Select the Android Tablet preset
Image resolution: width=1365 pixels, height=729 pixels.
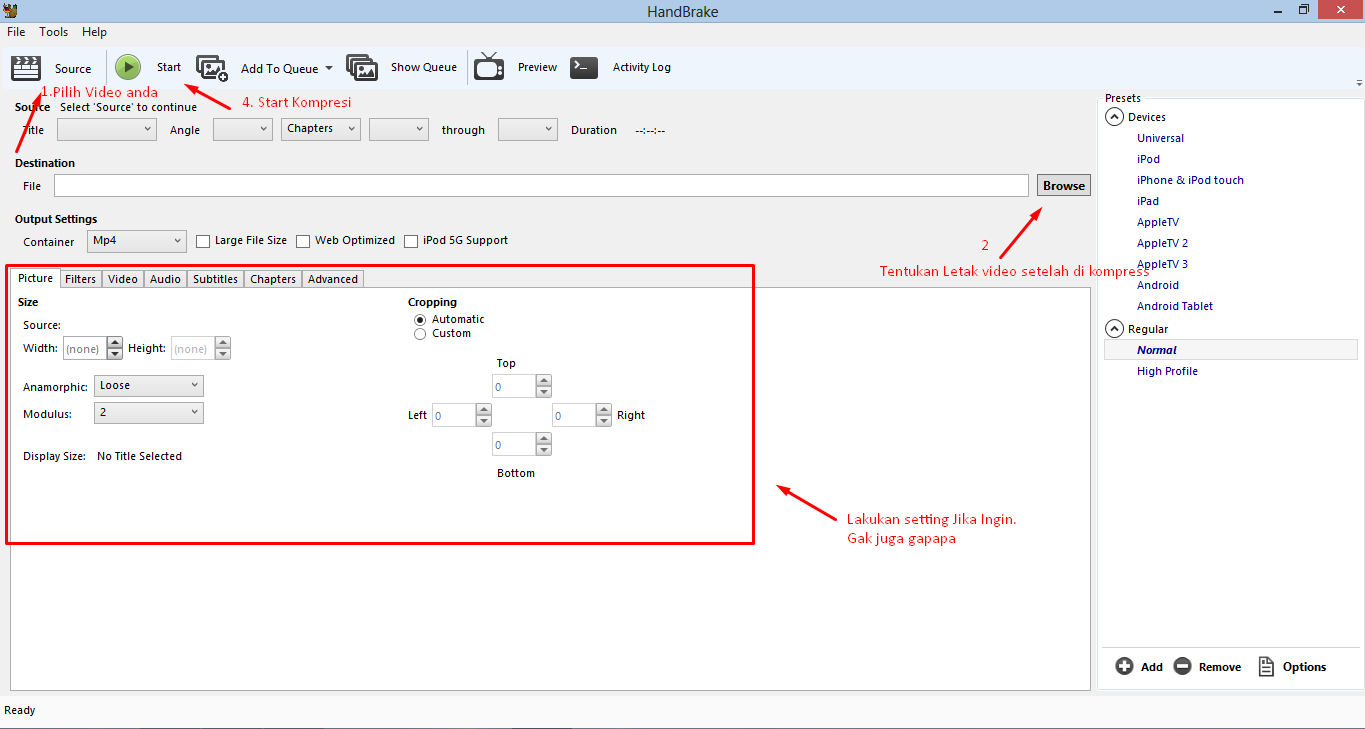(1175, 306)
